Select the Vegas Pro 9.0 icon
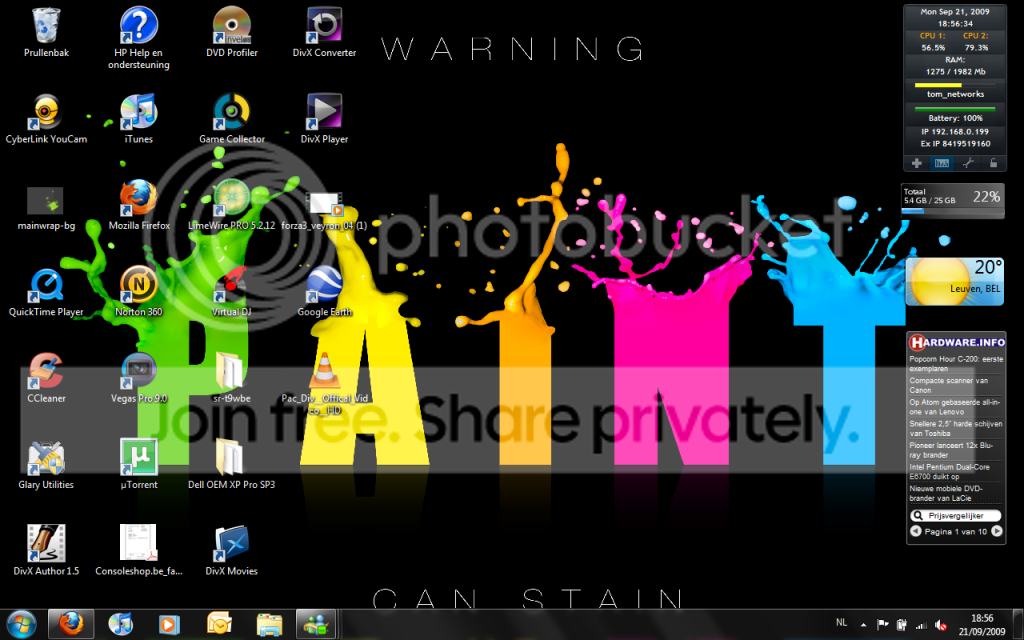 138,378
